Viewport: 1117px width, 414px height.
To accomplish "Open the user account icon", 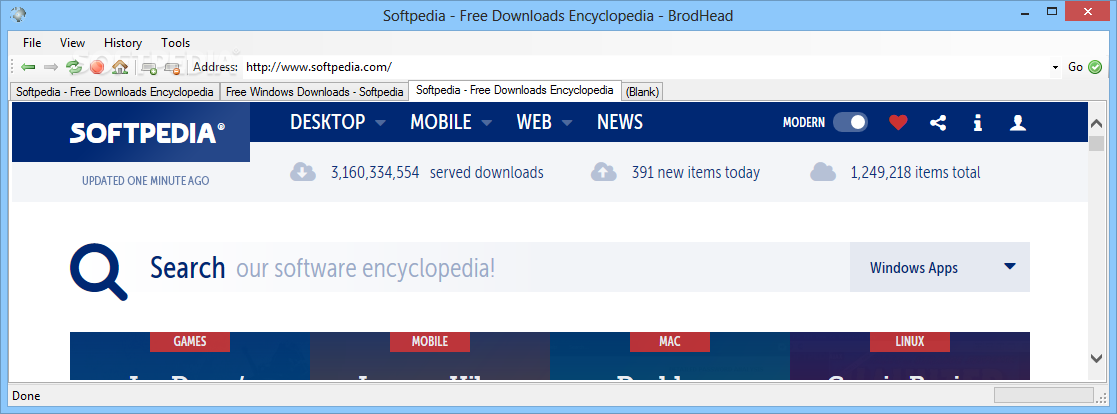I will (x=1018, y=123).
